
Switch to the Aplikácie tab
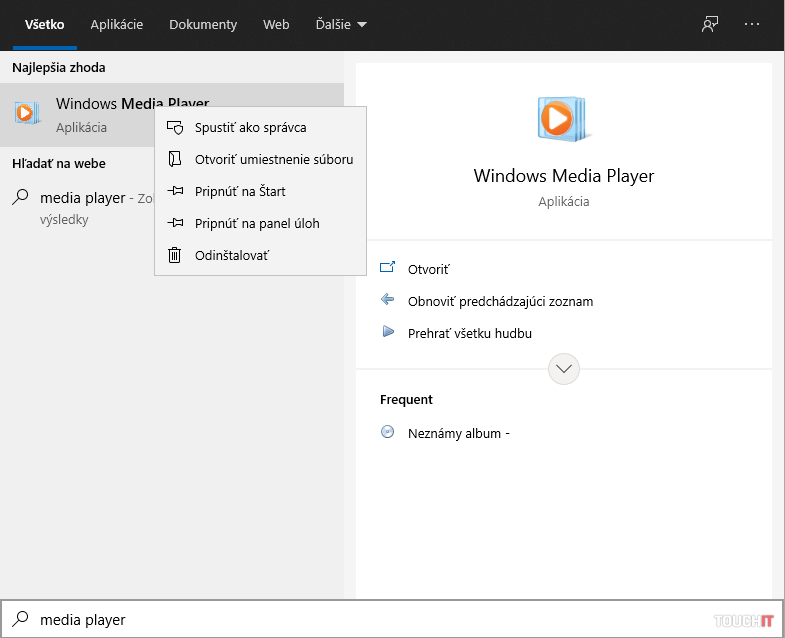pyautogui.click(x=116, y=24)
